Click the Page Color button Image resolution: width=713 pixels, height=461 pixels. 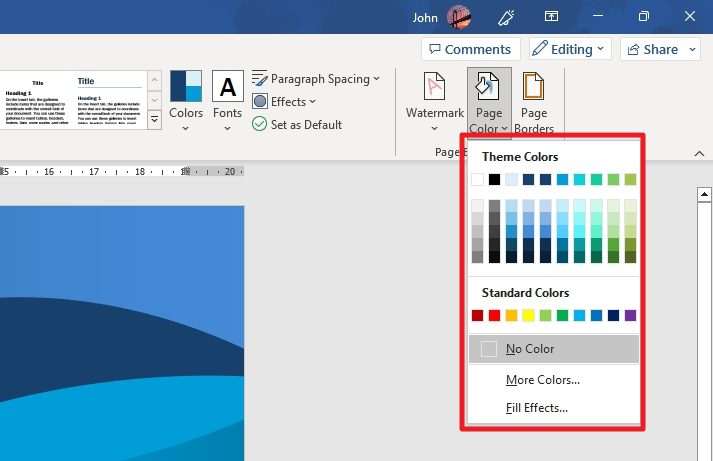[489, 102]
